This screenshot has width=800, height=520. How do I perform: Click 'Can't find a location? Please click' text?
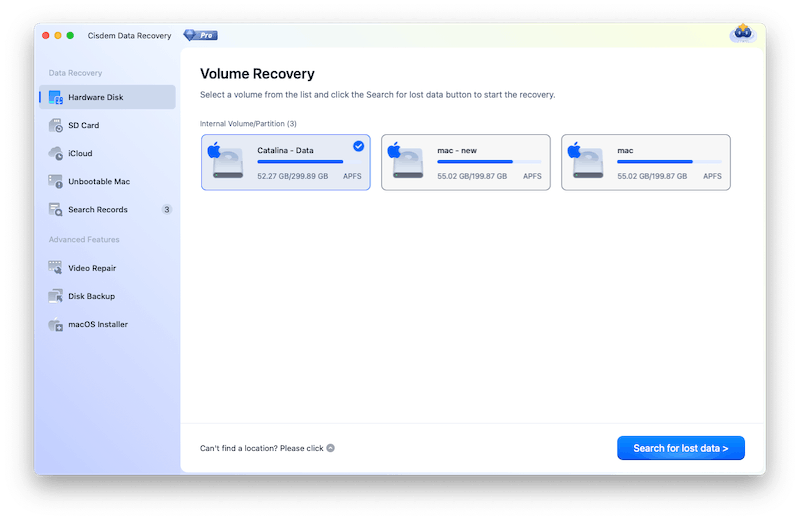[262, 448]
